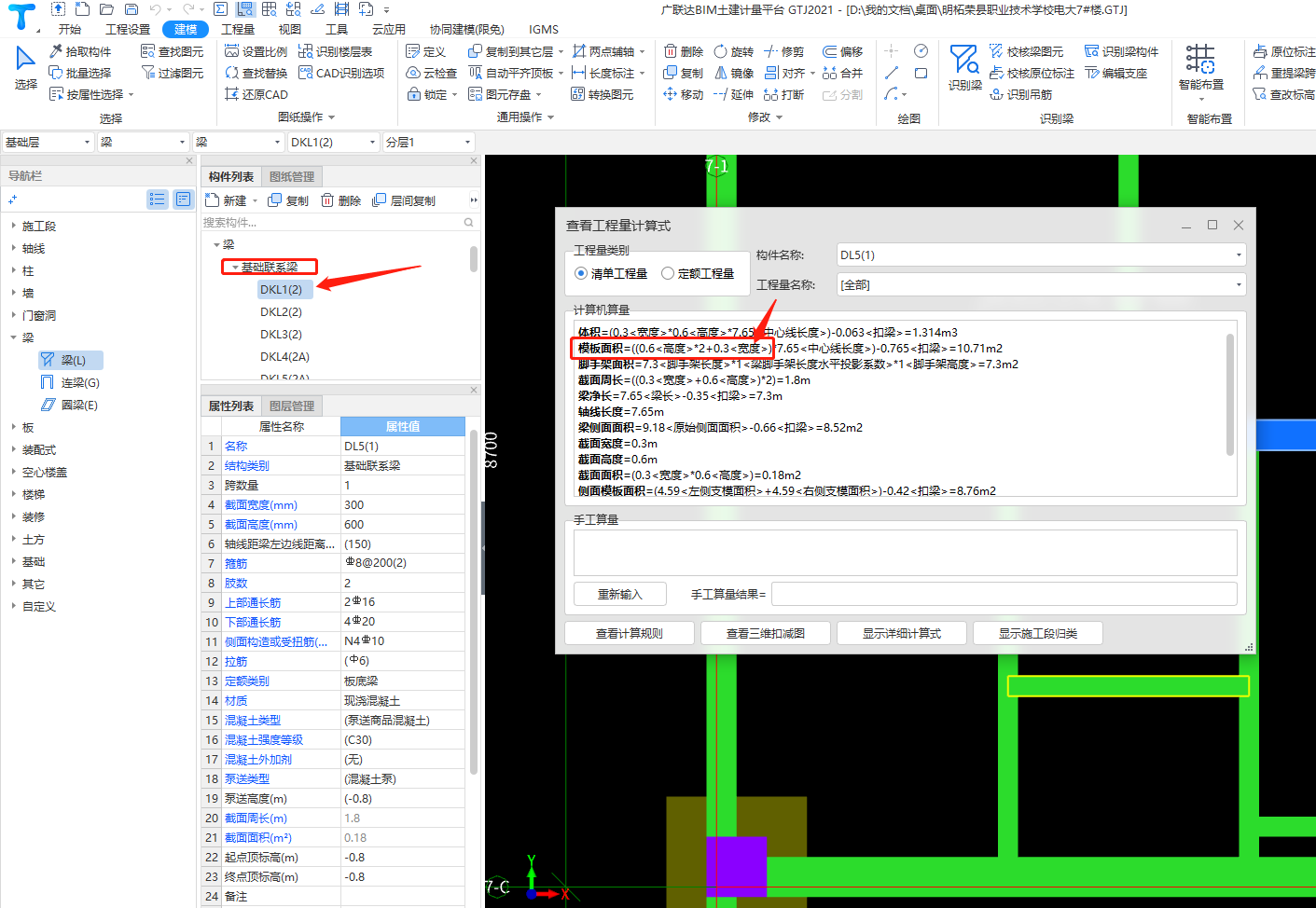Click the 移动 move tool
The width and height of the screenshot is (1316, 908).
(683, 94)
